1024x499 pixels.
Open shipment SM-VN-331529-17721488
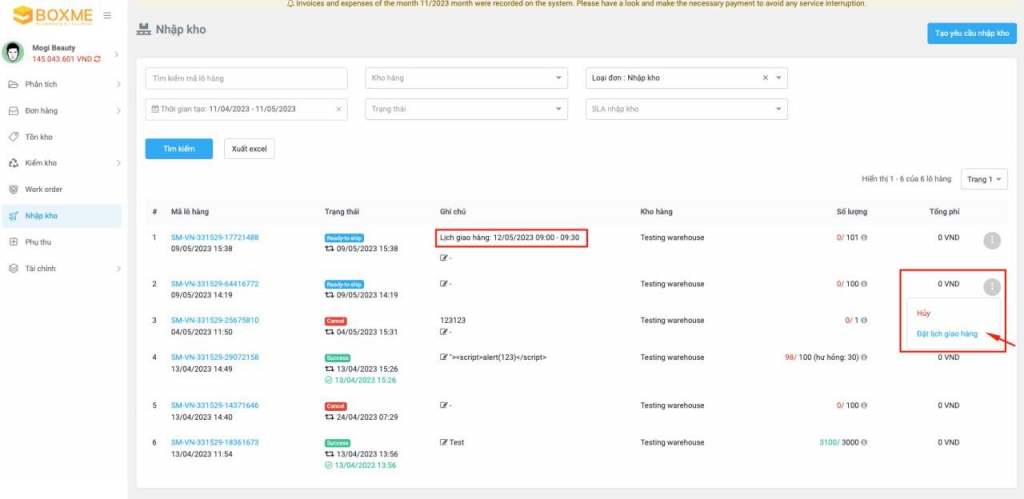coord(215,238)
